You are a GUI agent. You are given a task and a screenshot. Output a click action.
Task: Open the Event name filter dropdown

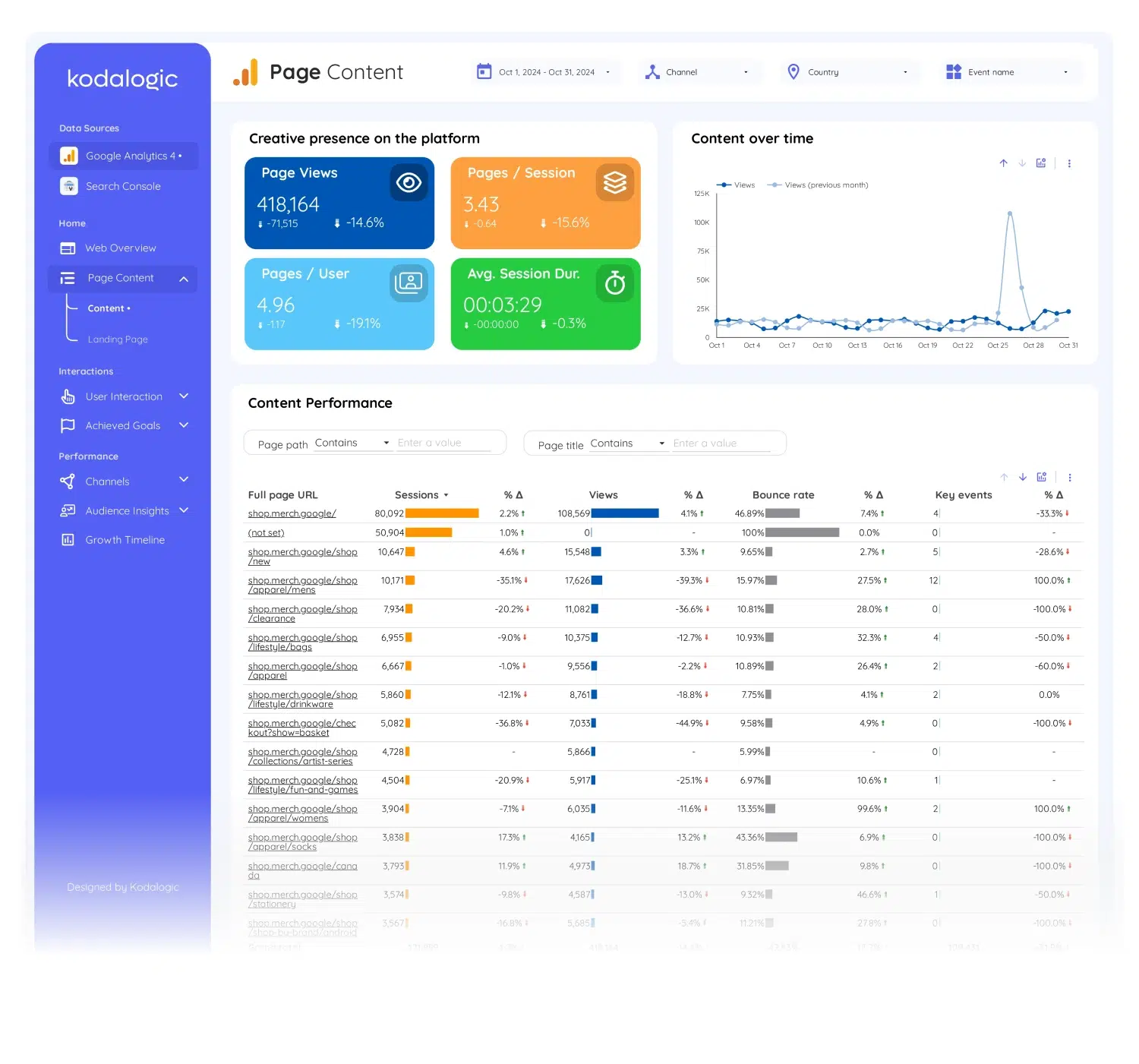pos(1011,72)
